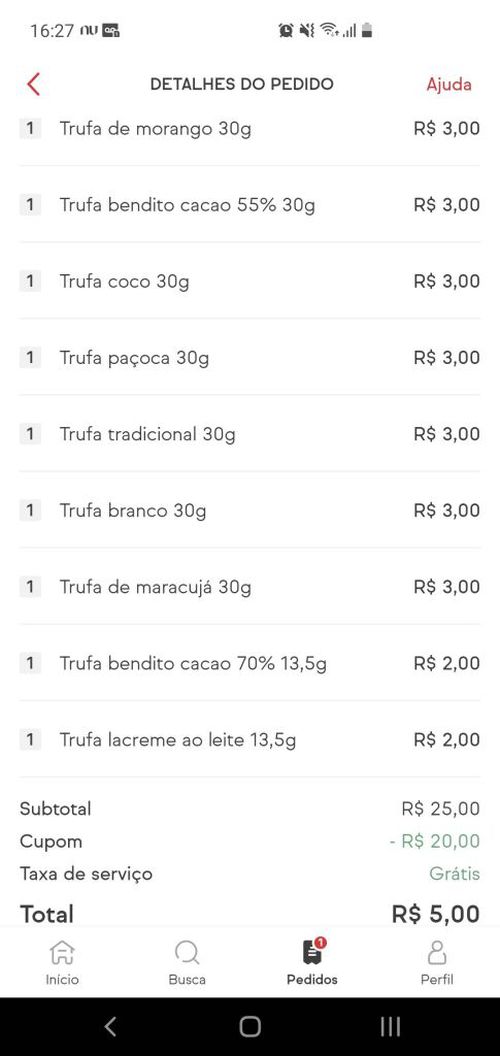The image size is (500, 1056).
Task: Select the Trufa de morango 30g item
Action: 250,128
